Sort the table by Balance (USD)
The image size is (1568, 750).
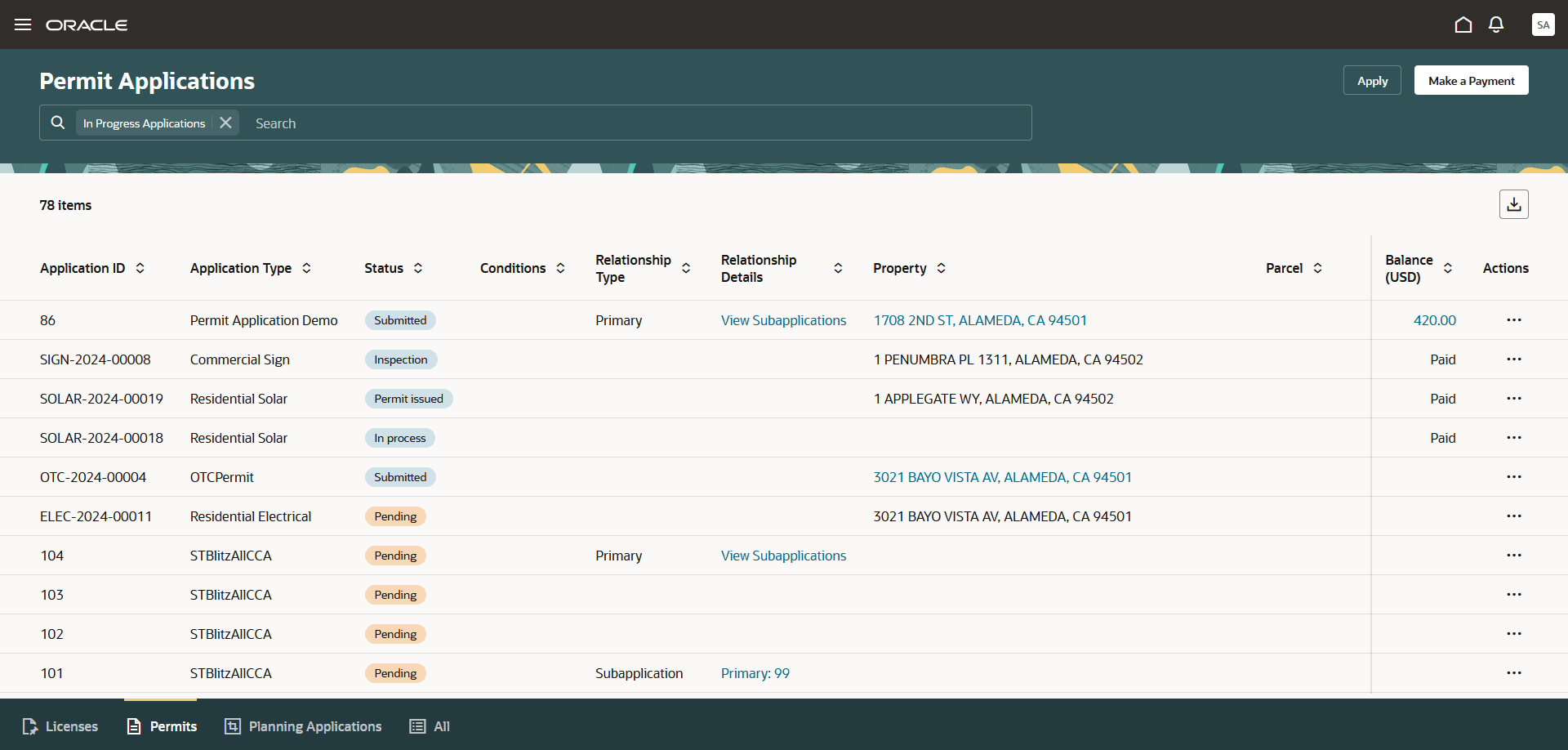[x=1447, y=267]
